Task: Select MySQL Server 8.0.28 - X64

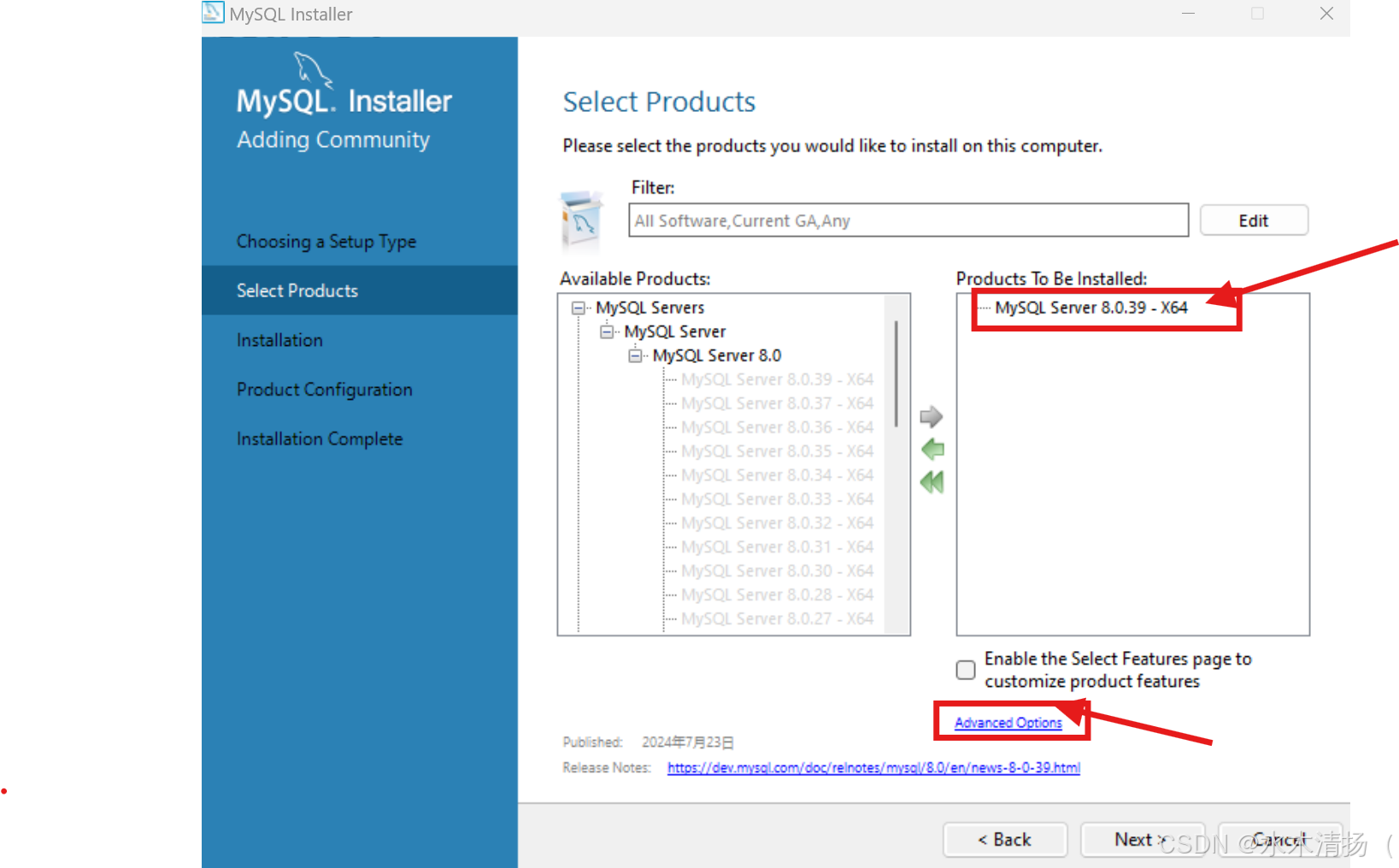Action: pyautogui.click(x=777, y=595)
